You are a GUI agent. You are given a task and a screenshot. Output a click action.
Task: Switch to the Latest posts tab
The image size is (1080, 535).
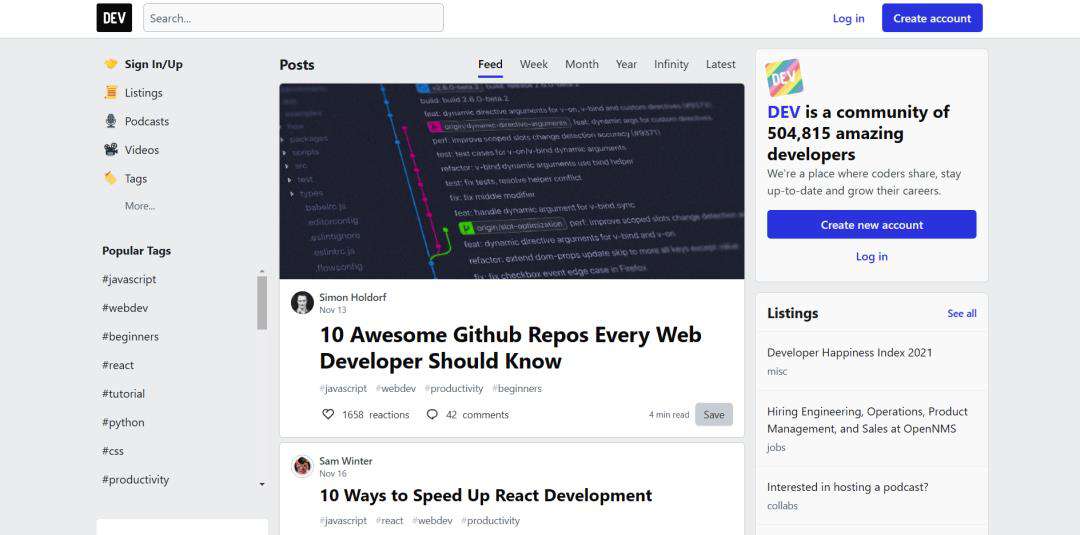point(720,64)
